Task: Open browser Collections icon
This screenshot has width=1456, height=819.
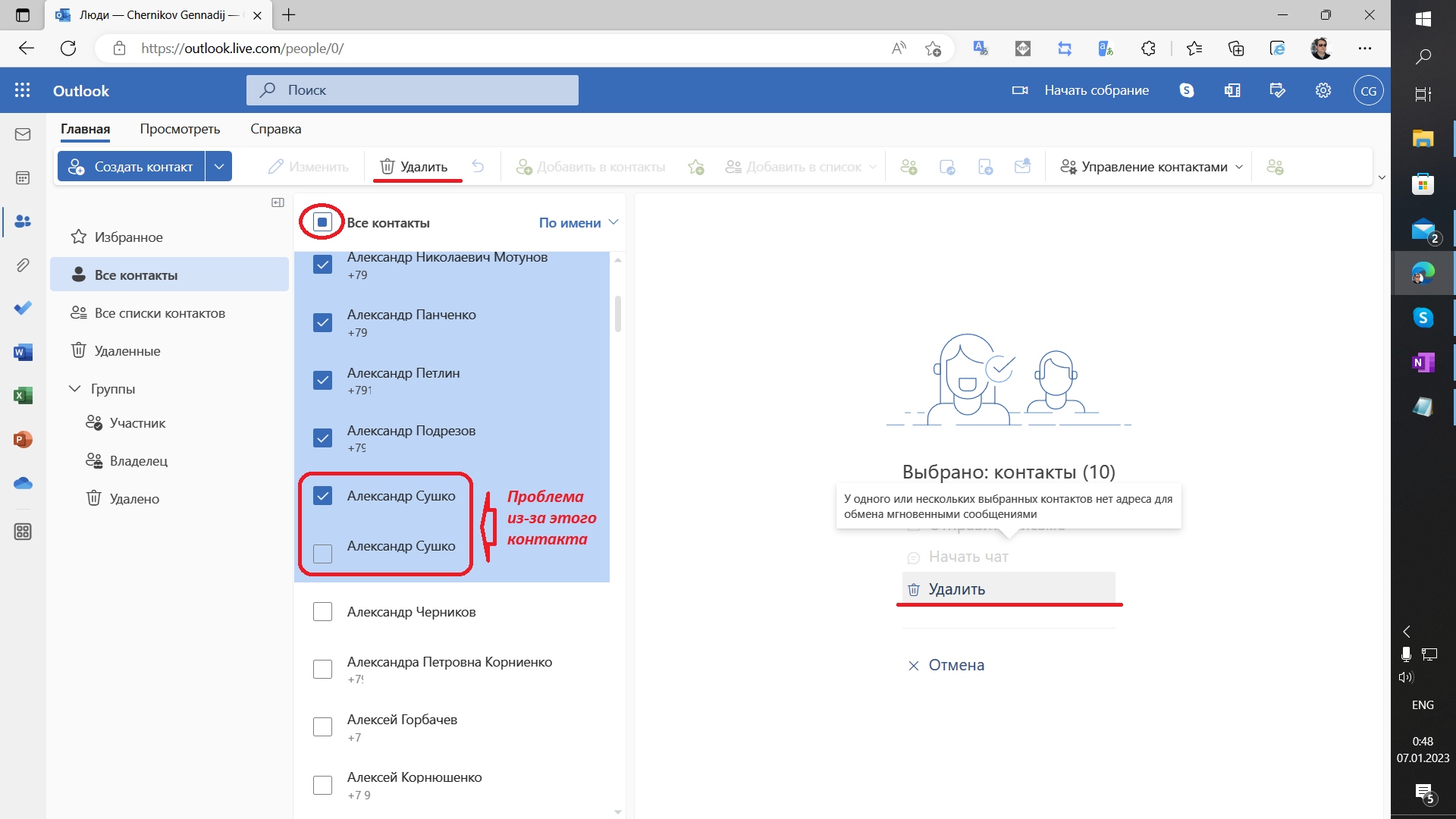Action: click(1236, 49)
